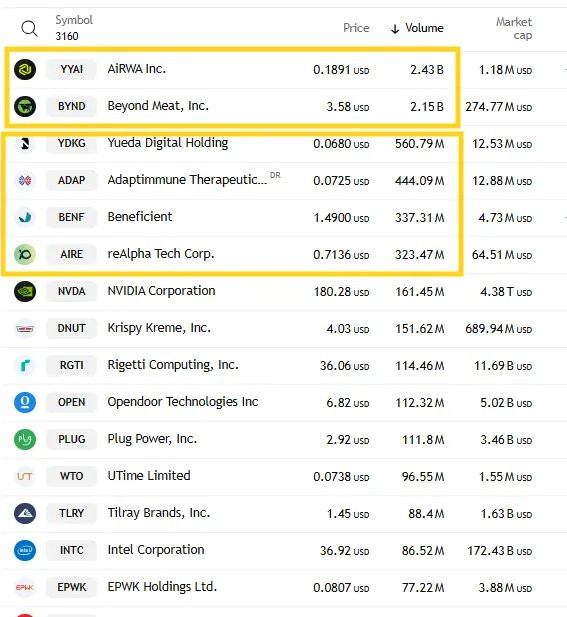Screen dimensions: 567x617
Task: Click the Beyond Meat logo icon
Action: tap(25, 107)
